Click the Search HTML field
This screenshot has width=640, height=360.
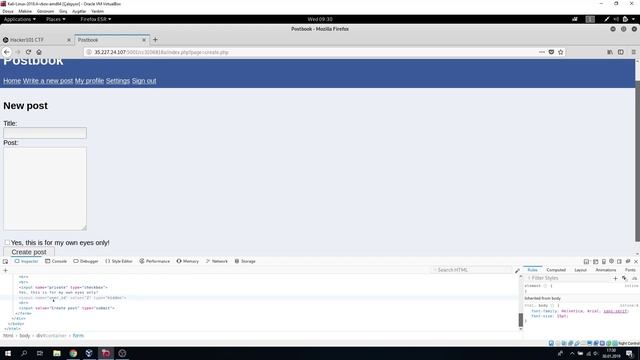471,270
